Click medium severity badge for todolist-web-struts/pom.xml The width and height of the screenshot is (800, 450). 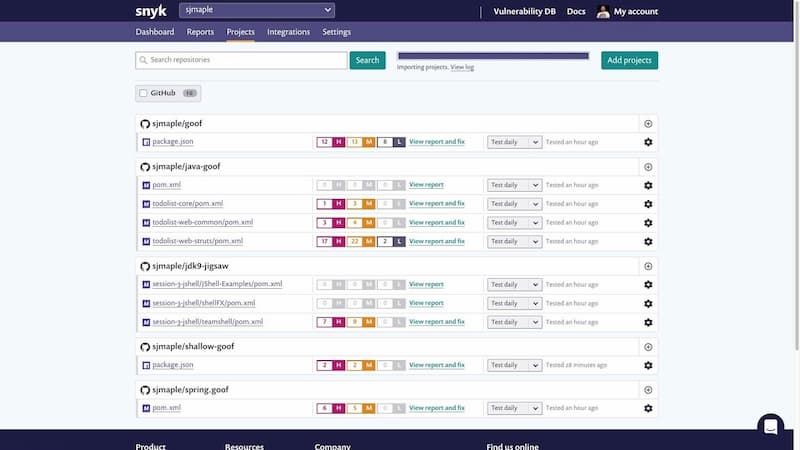[361, 241]
